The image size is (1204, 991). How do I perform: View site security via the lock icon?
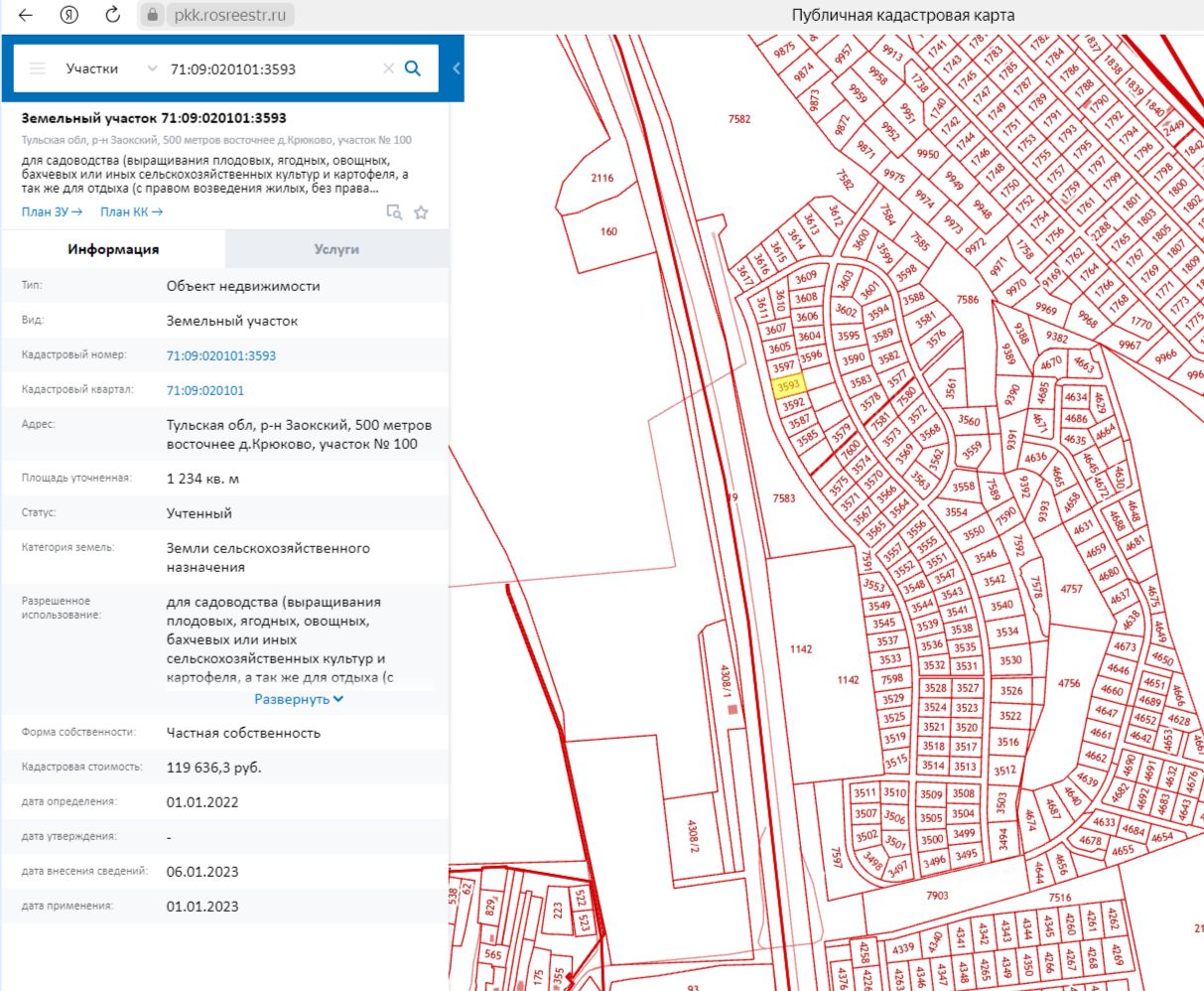coord(152,15)
